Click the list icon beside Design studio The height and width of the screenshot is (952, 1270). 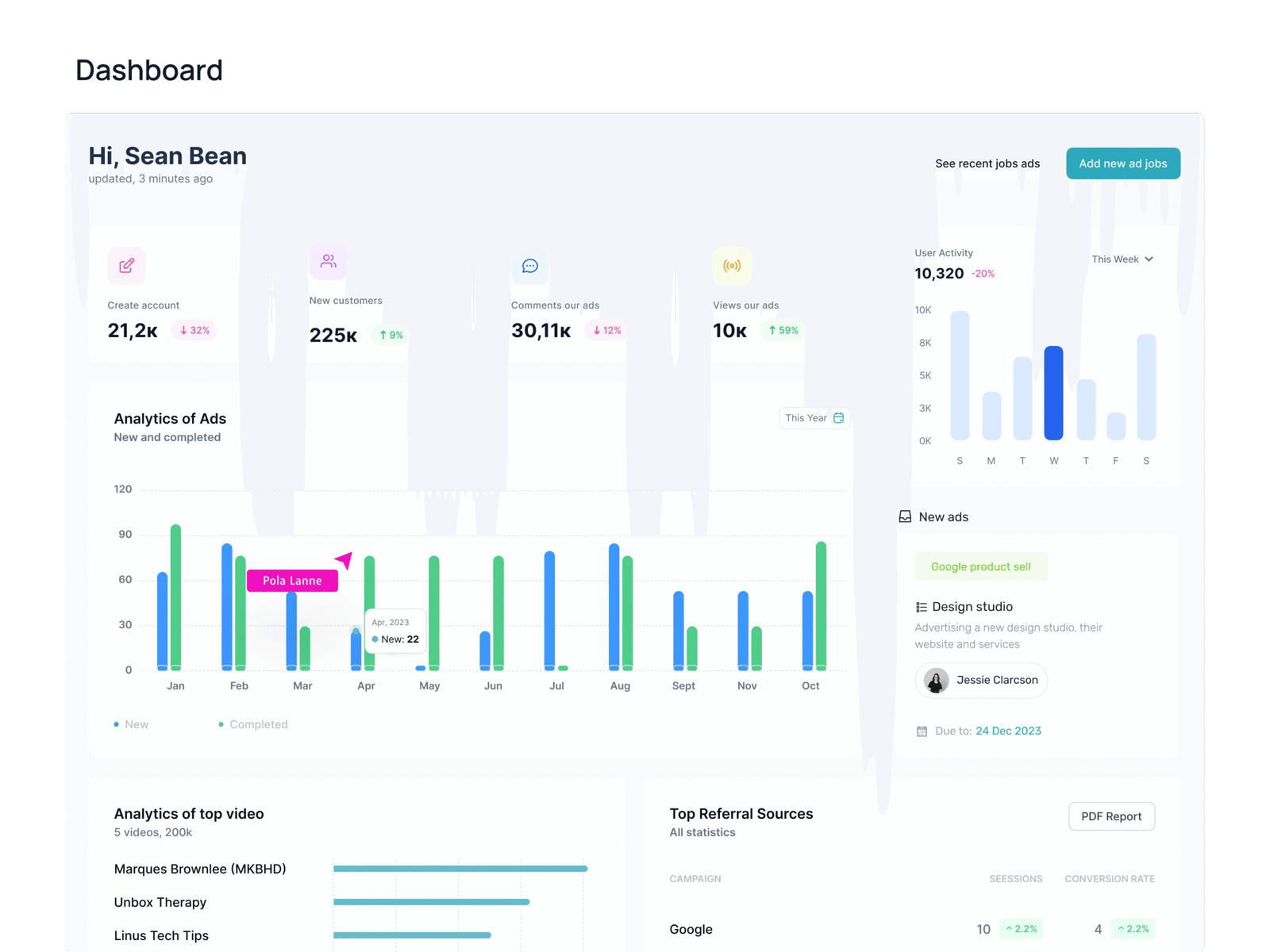tap(922, 607)
